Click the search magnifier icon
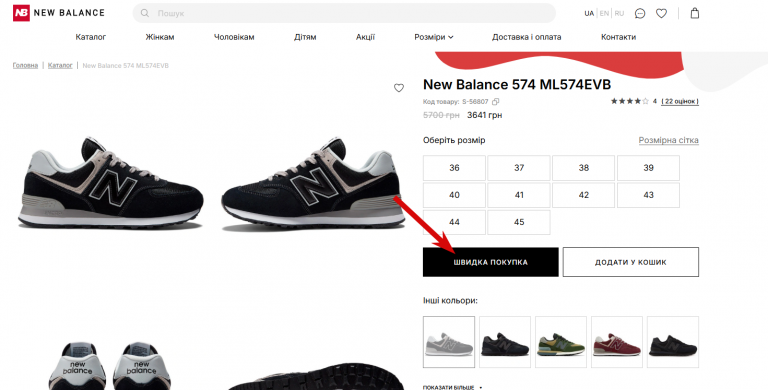 (x=144, y=13)
